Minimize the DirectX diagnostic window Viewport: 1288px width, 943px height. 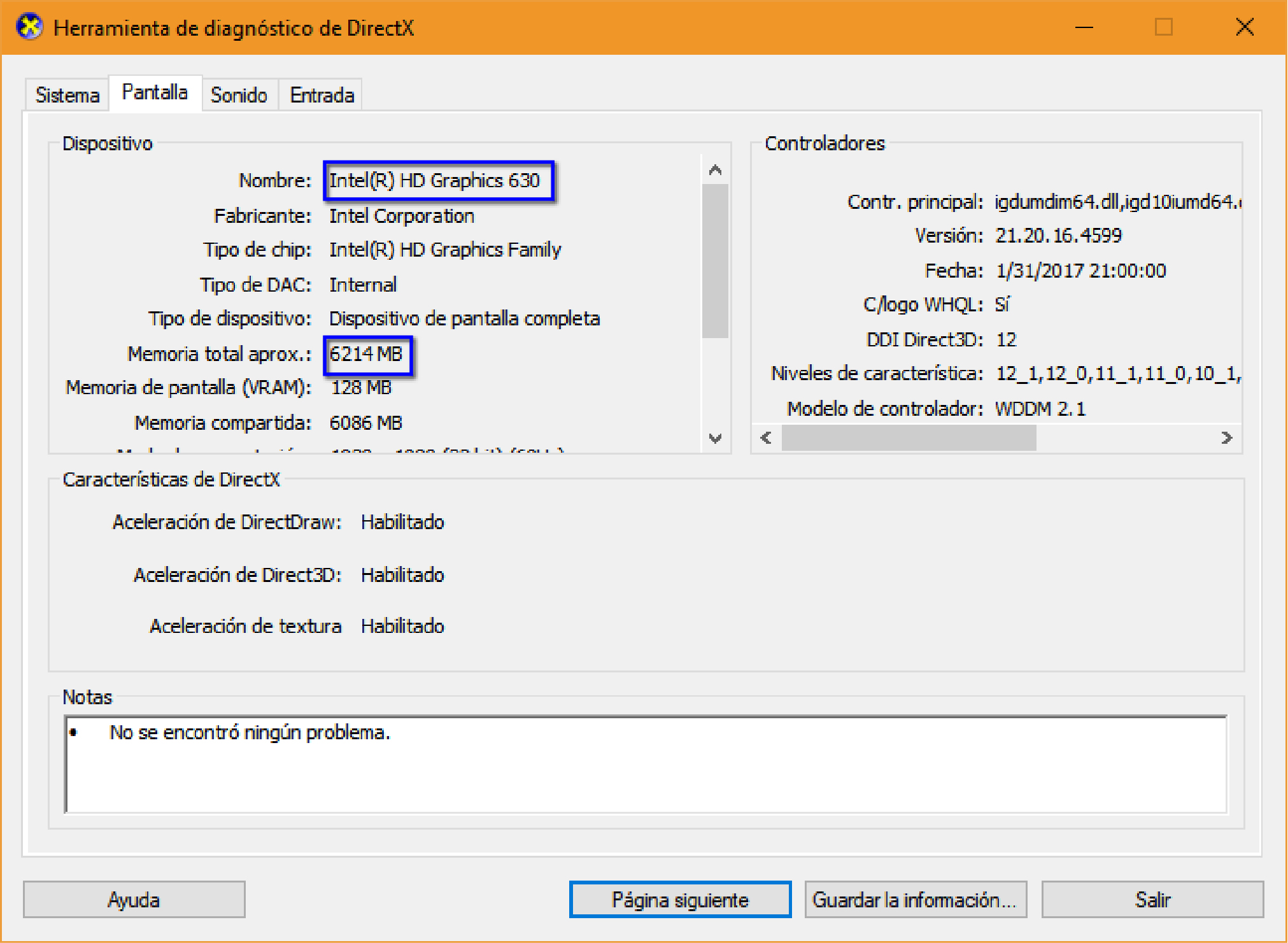coord(1084,27)
